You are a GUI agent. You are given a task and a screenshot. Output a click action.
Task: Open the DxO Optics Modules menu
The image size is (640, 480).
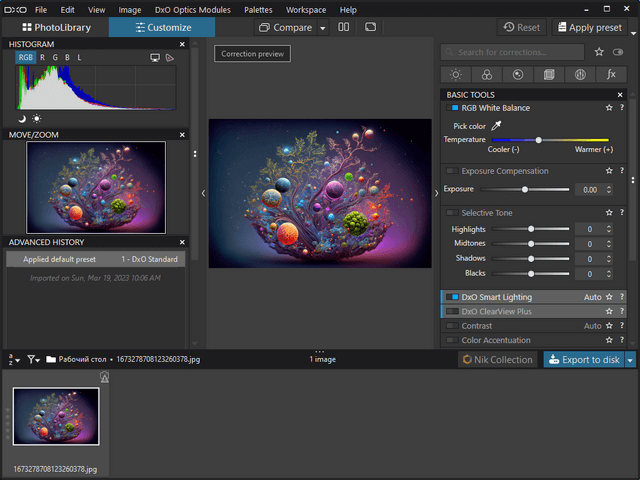[x=192, y=9]
